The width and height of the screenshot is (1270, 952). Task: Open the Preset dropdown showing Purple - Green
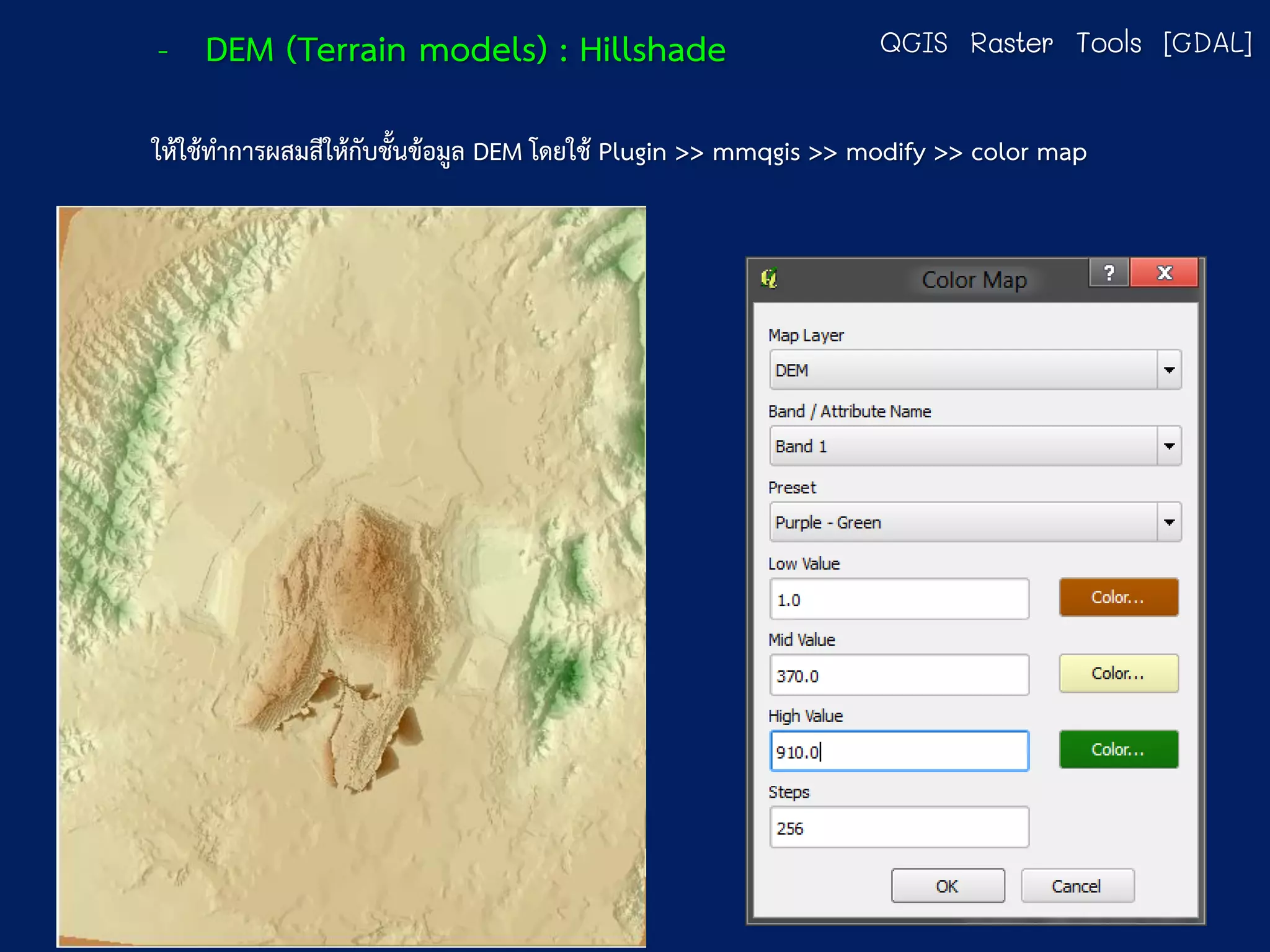pos(975,522)
